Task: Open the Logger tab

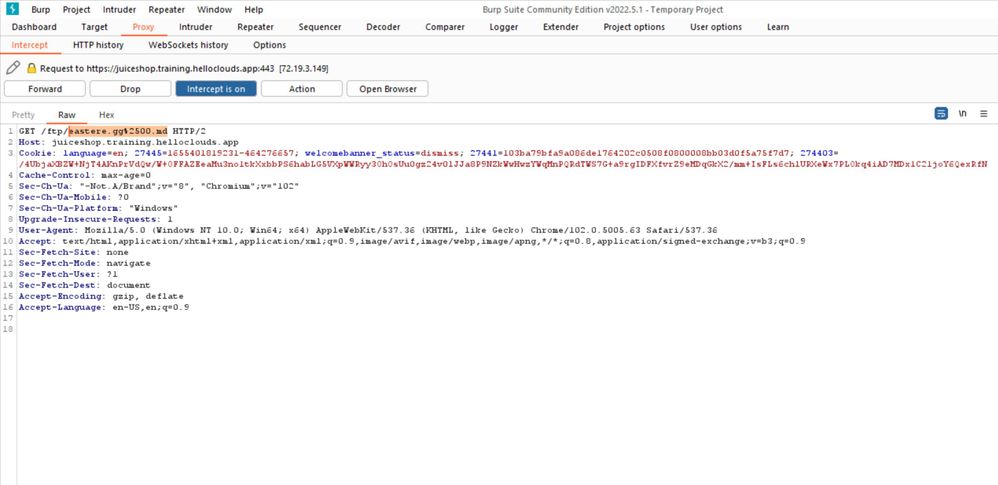Action: (503, 27)
